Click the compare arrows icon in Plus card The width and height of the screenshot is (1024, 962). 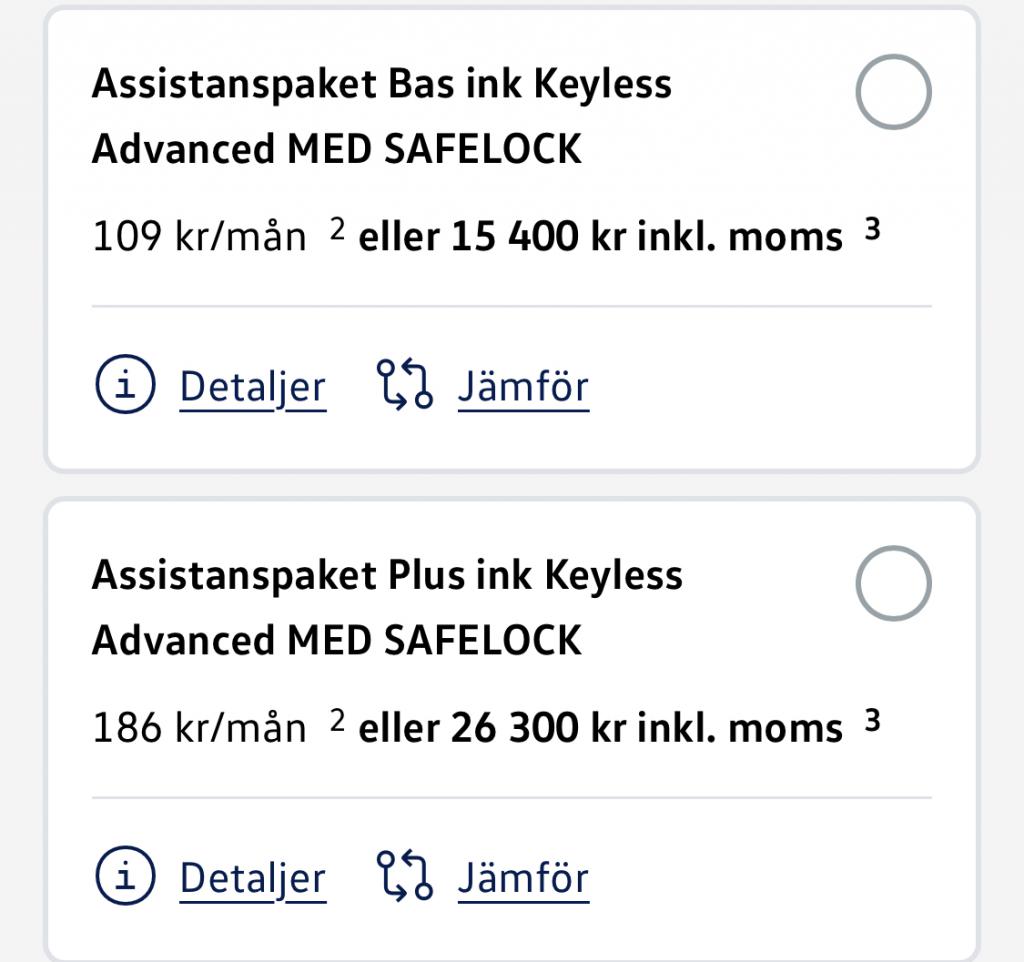coord(405,875)
